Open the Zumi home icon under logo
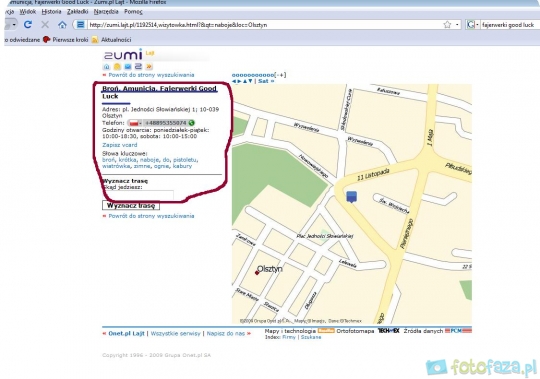This screenshot has height=379, width=540. [x=106, y=67]
